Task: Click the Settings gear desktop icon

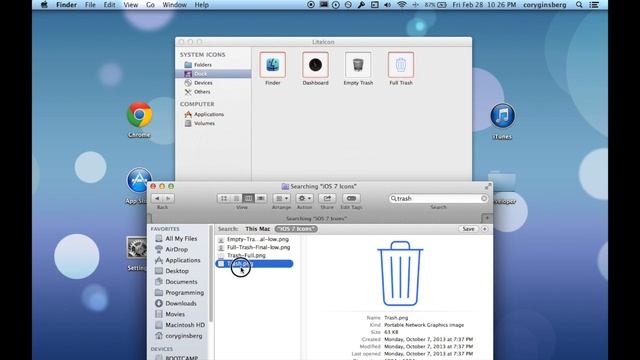Action: tap(137, 248)
